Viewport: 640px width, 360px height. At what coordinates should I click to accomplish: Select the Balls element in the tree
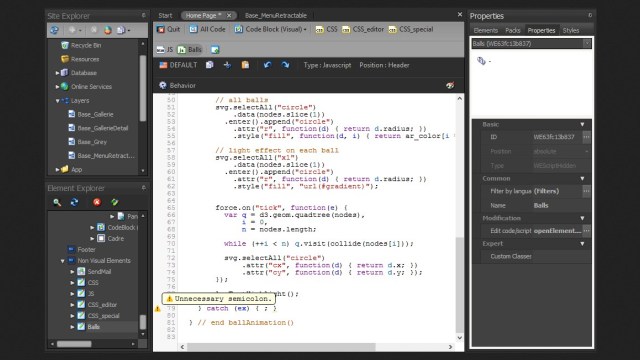[x=89, y=327]
